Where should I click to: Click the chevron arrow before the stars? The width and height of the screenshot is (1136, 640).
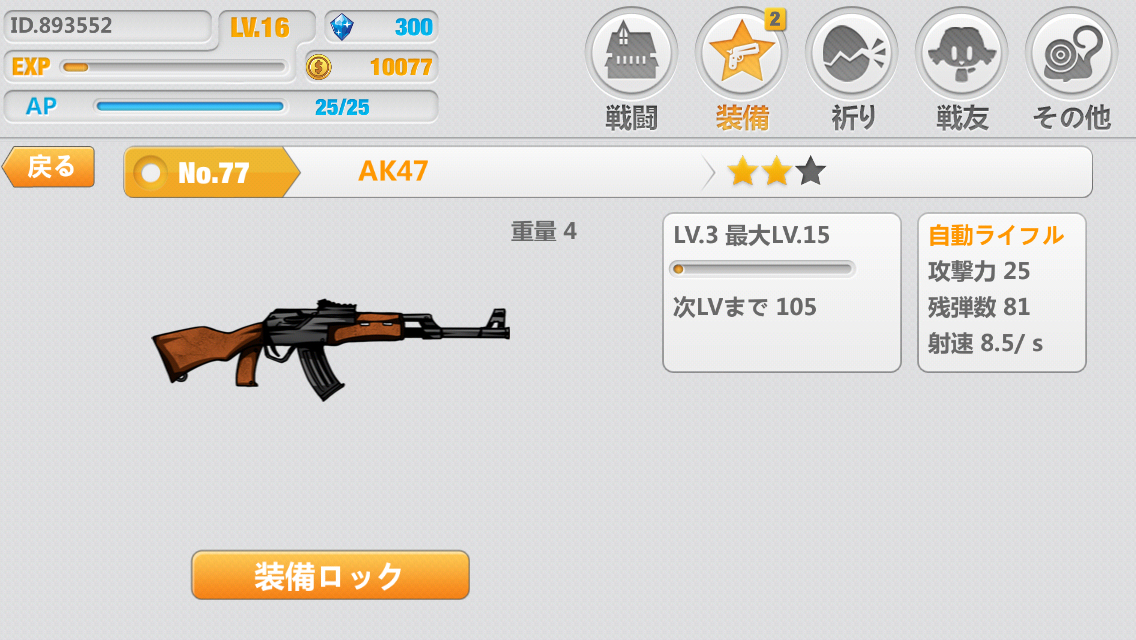(708, 173)
